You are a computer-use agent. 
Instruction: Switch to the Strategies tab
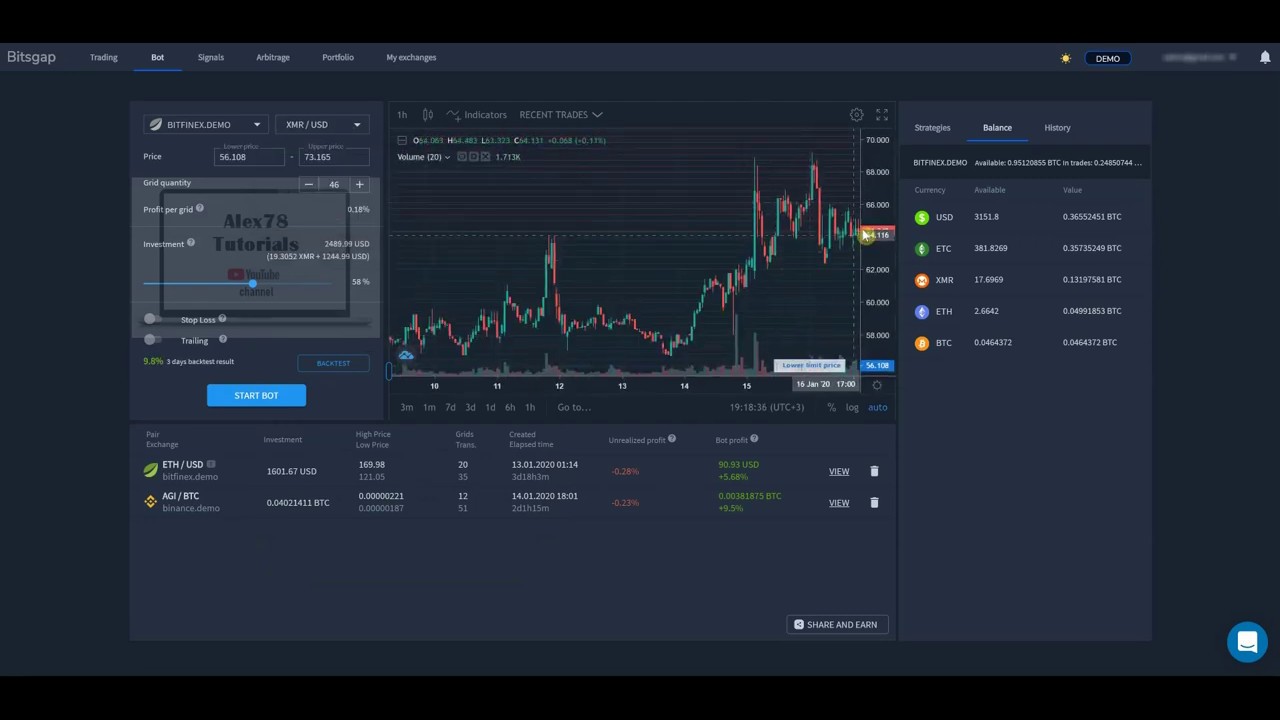[x=932, y=128]
